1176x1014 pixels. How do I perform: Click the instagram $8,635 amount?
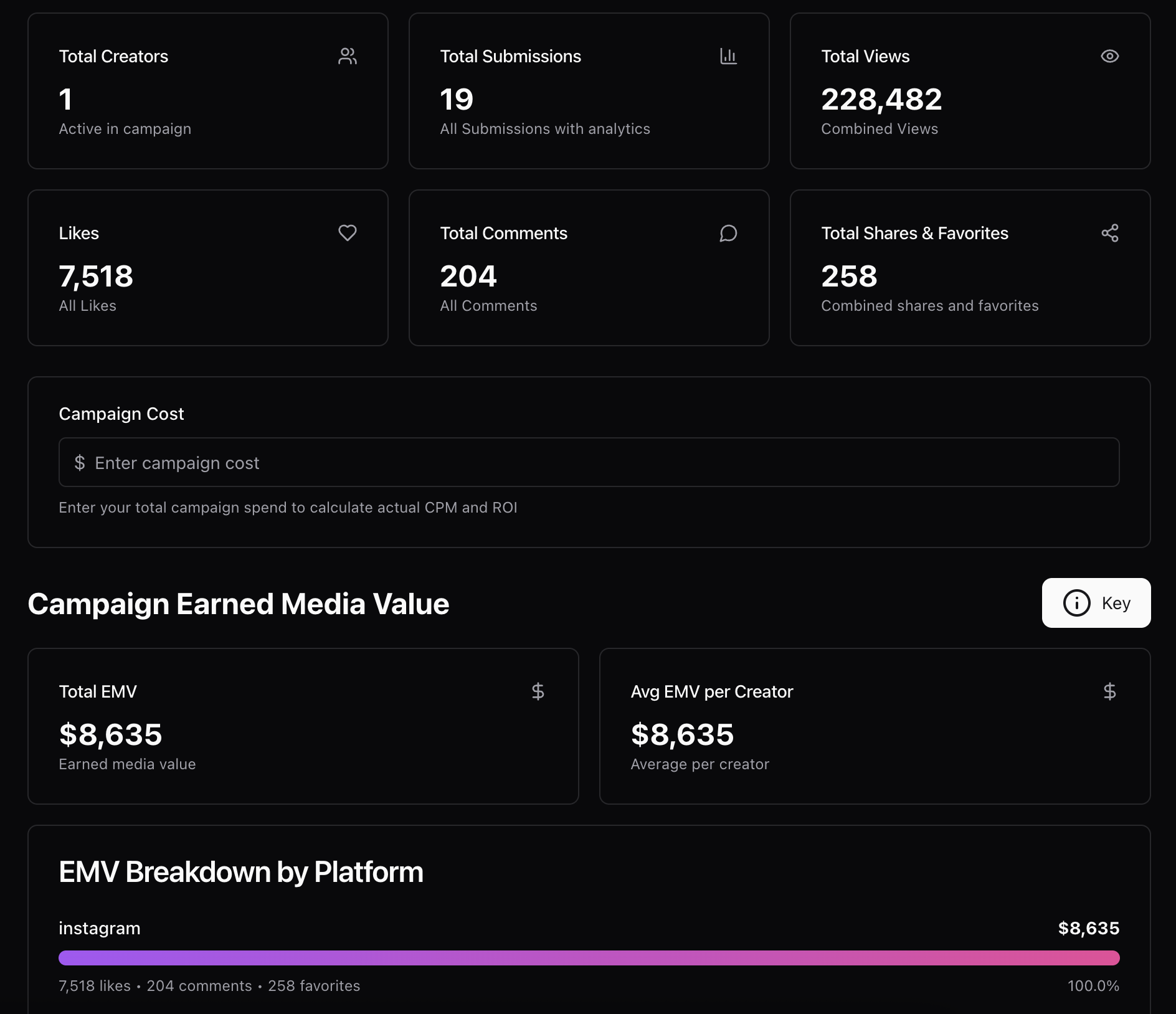coord(1088,928)
